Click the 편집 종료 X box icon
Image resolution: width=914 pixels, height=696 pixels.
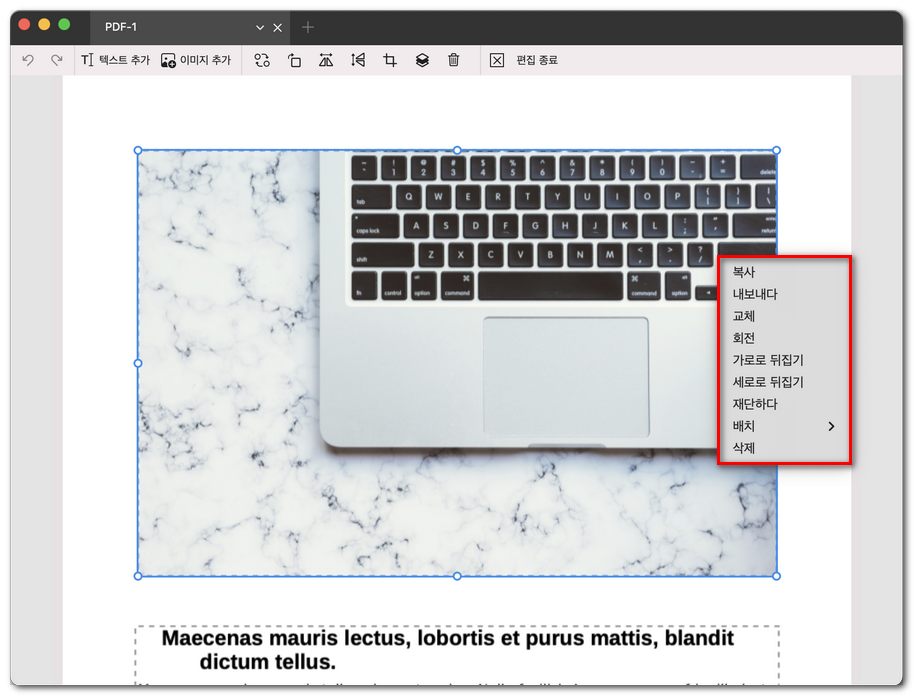[x=497, y=60]
